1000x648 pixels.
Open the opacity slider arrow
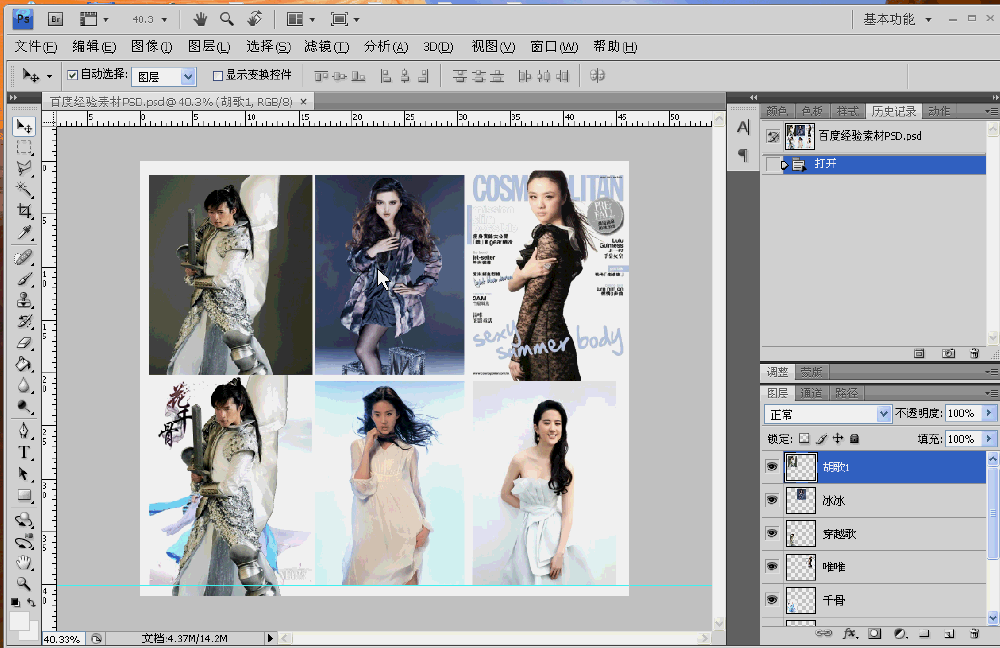coord(989,413)
